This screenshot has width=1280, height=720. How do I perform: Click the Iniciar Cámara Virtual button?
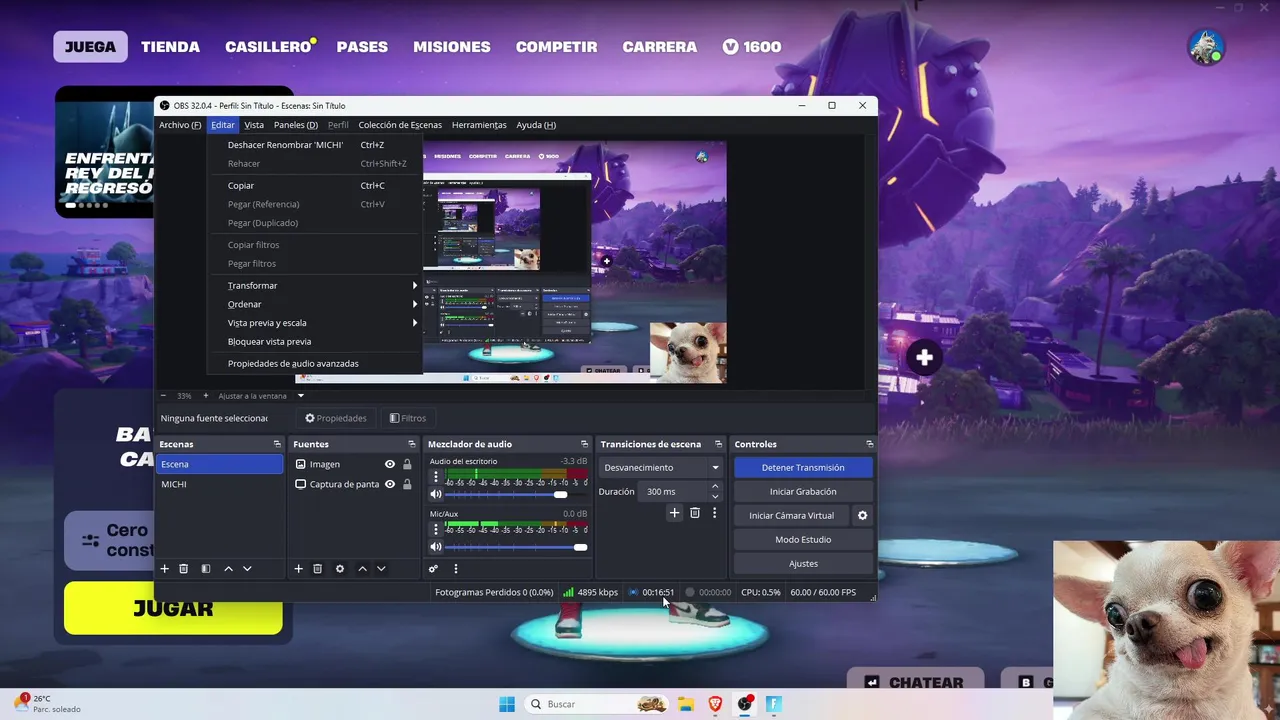click(x=791, y=516)
